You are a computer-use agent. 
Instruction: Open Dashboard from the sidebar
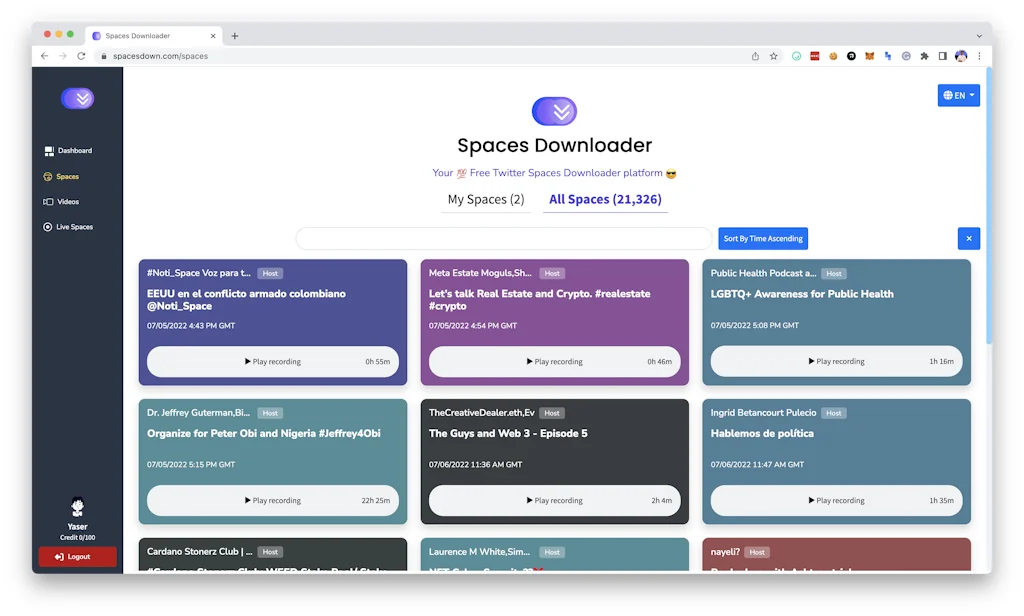coord(68,151)
